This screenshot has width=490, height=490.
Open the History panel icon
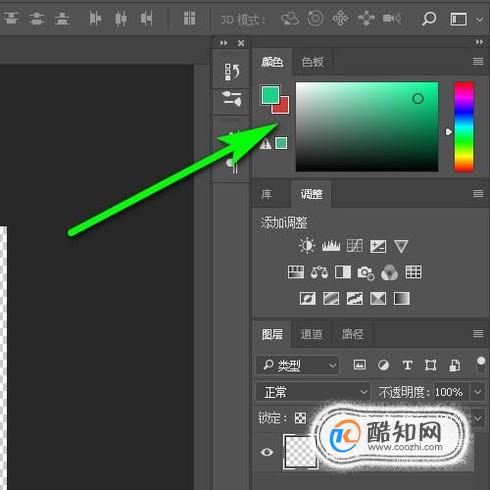click(231, 71)
